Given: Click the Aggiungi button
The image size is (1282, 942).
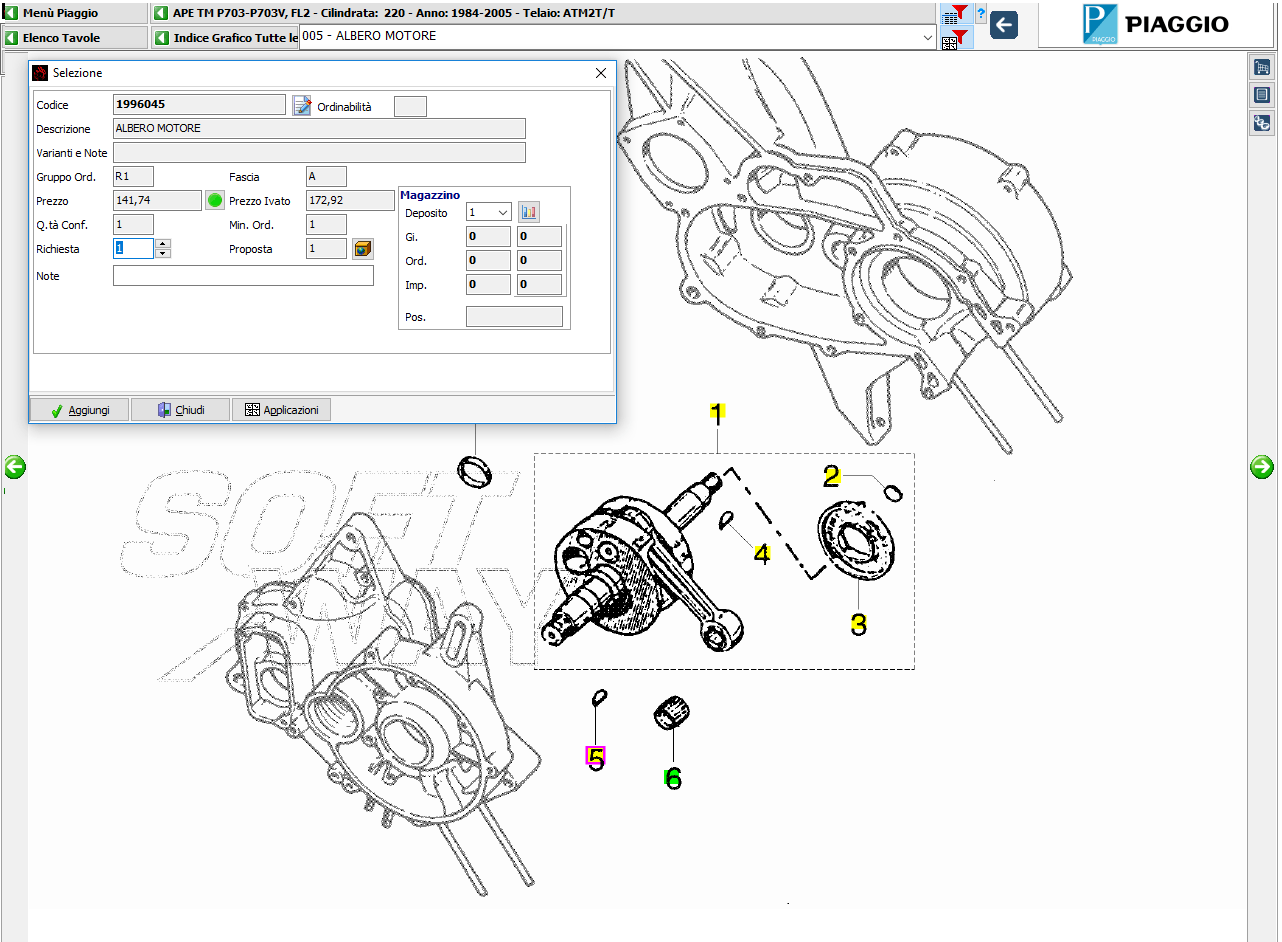Looking at the screenshot, I should [x=79, y=410].
